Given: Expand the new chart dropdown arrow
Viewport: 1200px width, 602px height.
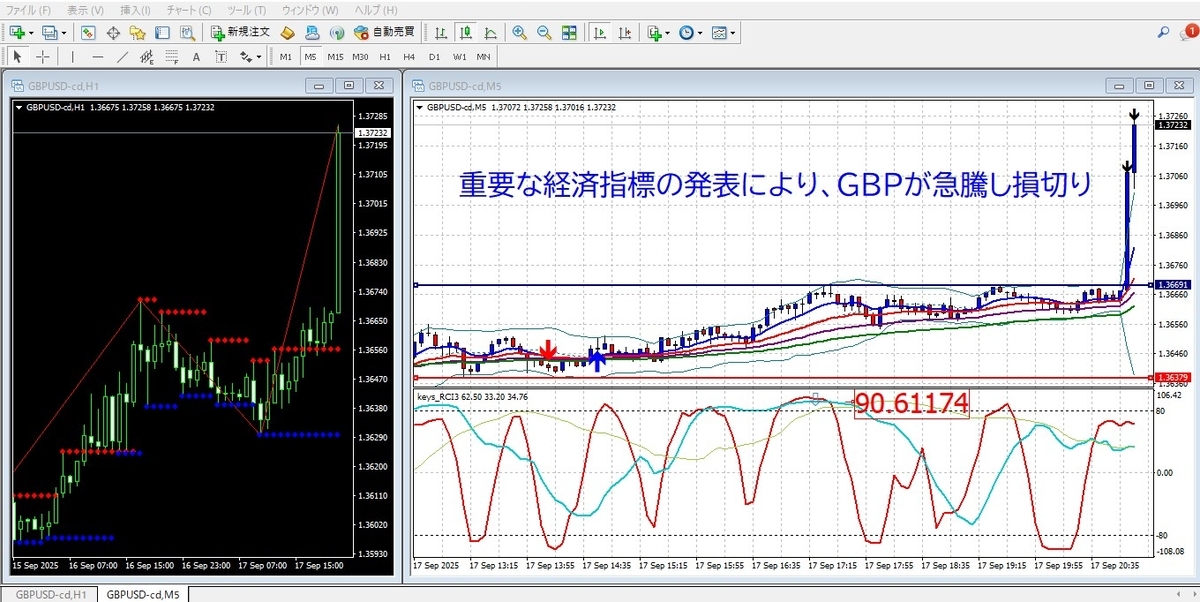Looking at the screenshot, I should [x=32, y=33].
